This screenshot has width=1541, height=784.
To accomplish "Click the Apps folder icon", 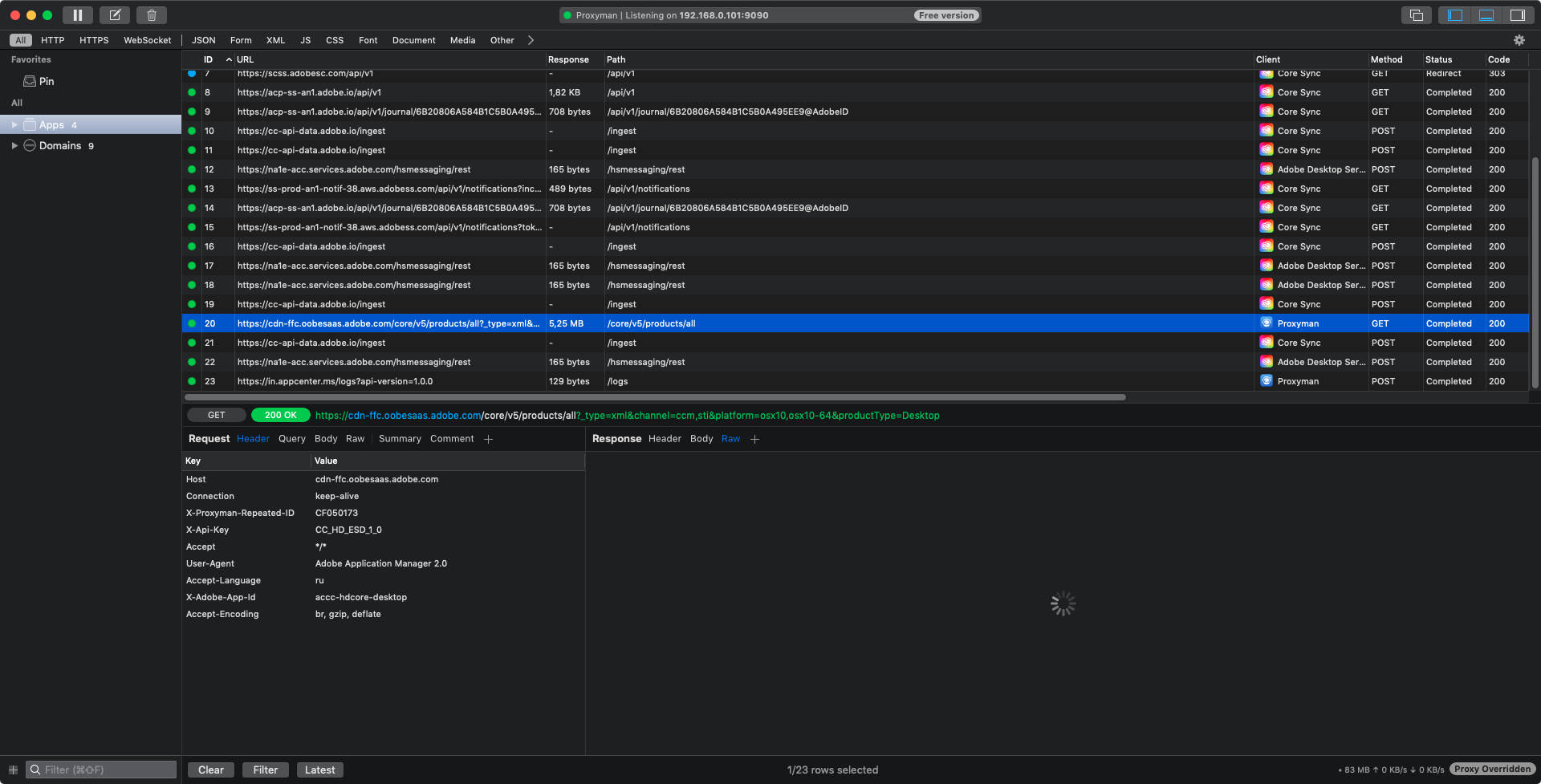I will 30,124.
